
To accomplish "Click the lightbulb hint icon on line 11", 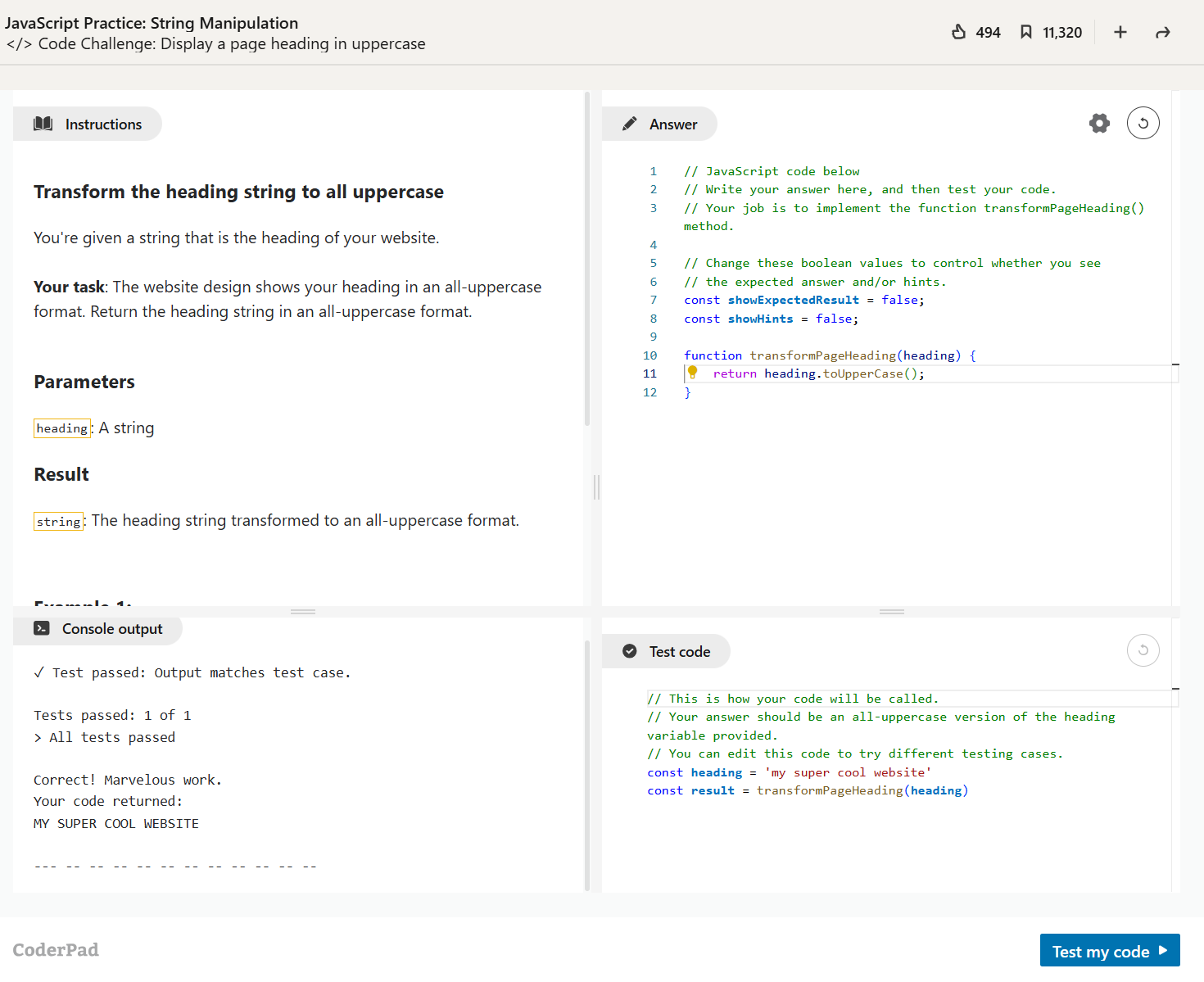I will pyautogui.click(x=693, y=373).
